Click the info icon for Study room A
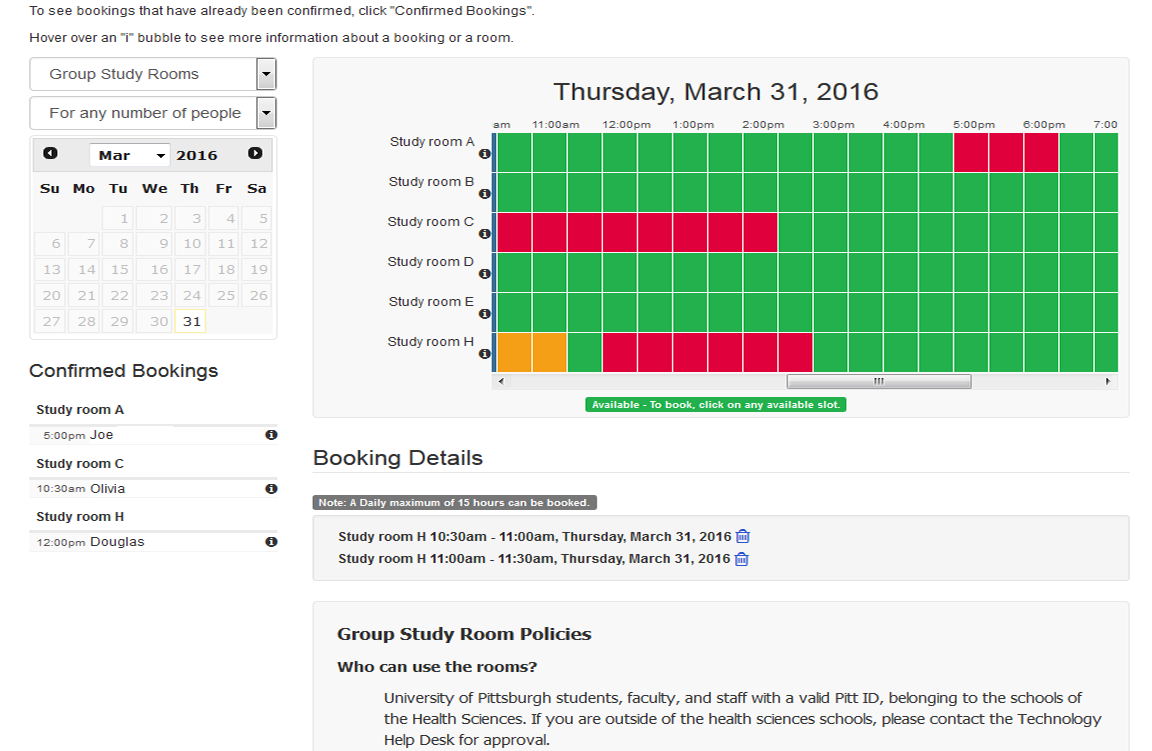This screenshot has width=1152, height=751. [x=484, y=155]
